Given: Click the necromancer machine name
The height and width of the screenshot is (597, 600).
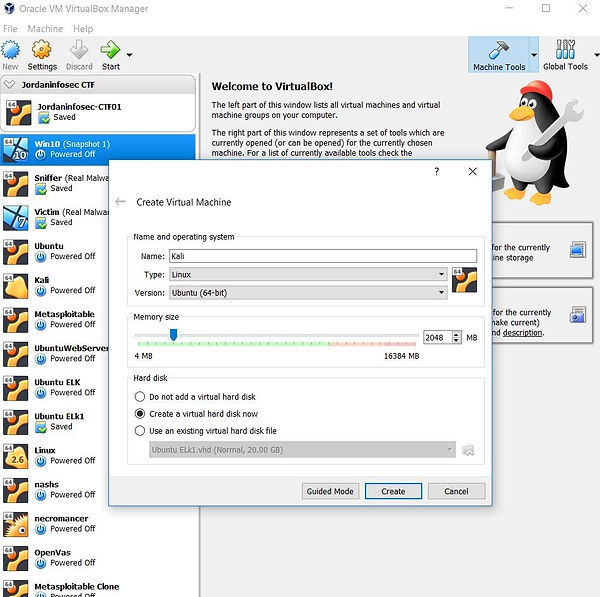Looking at the screenshot, I should [x=61, y=519].
